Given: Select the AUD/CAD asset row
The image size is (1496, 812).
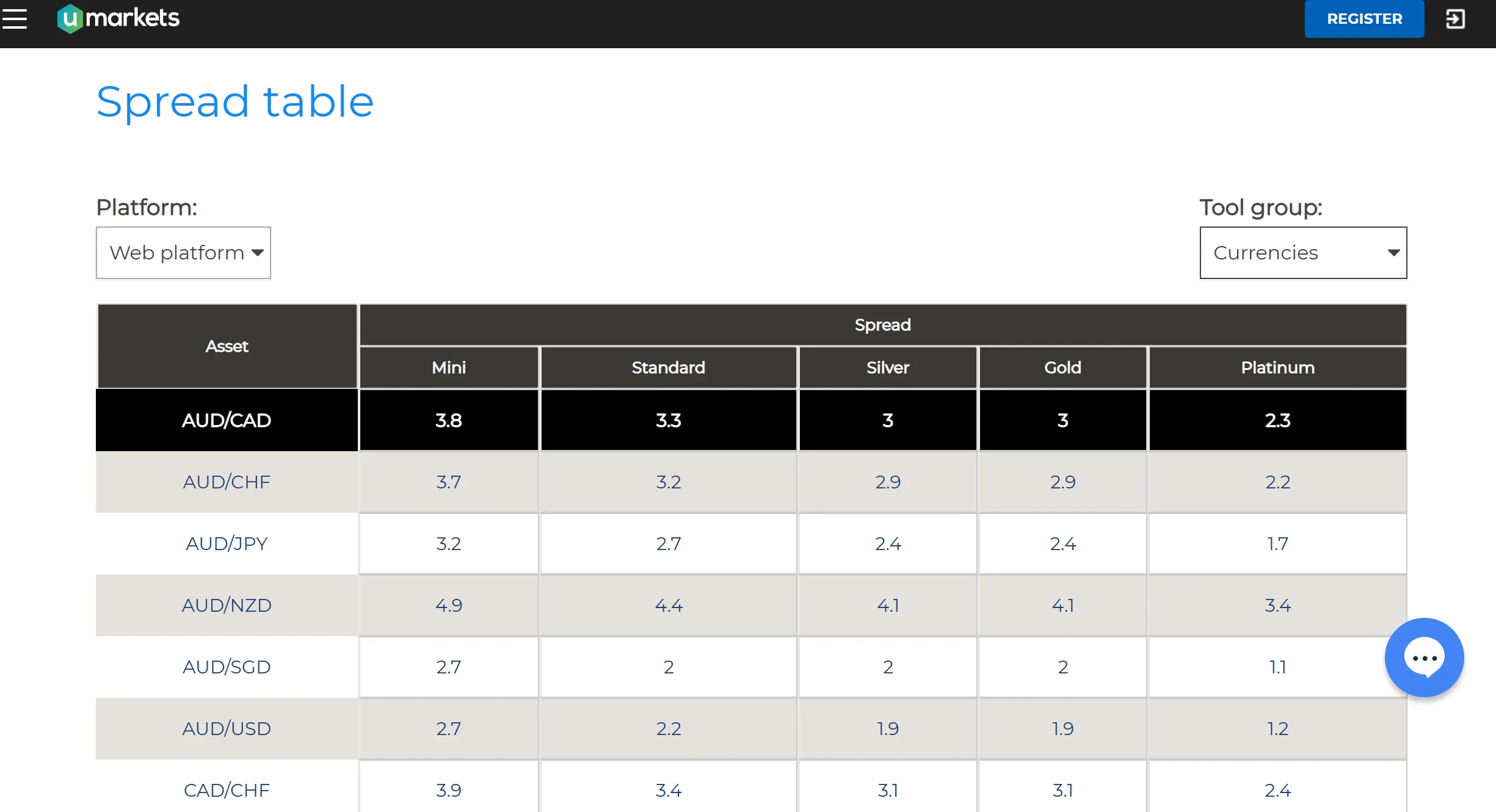Looking at the screenshot, I should coord(751,420).
